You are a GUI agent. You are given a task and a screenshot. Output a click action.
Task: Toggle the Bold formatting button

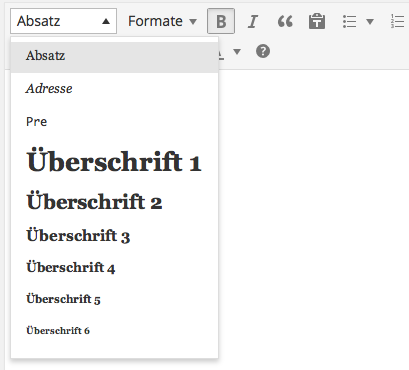tap(221, 21)
